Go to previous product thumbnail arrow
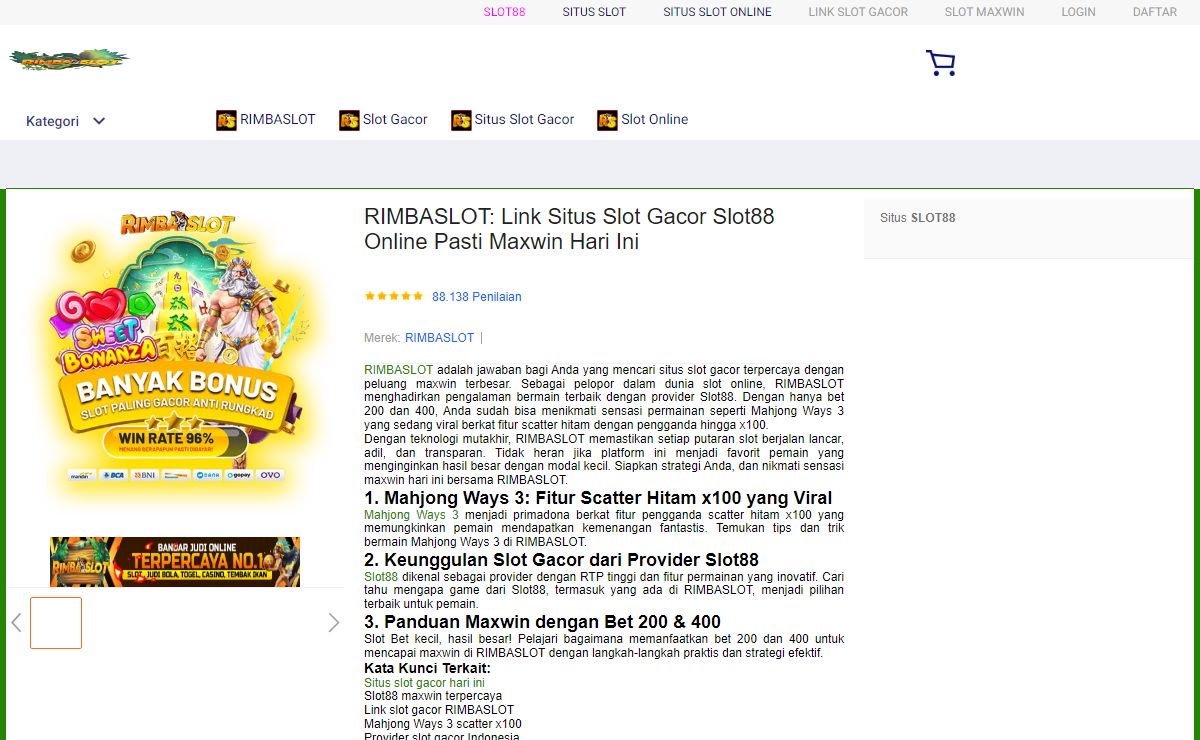 (x=16, y=622)
